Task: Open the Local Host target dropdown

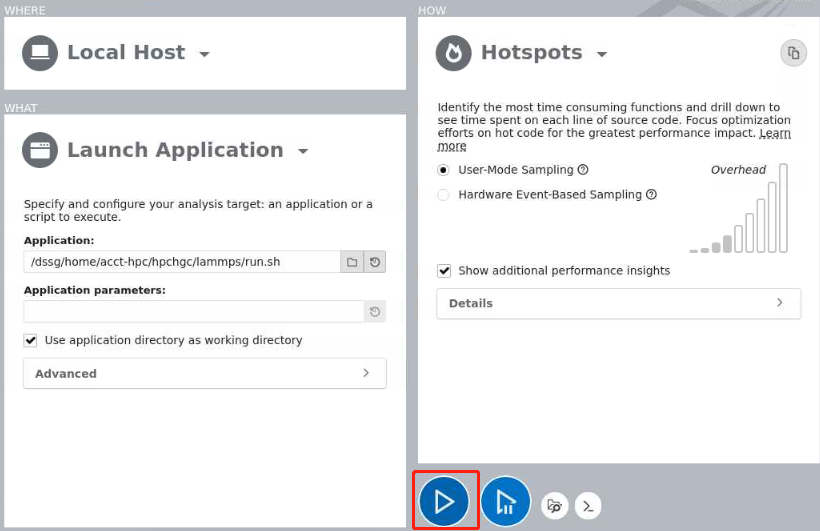Action: tap(204, 54)
